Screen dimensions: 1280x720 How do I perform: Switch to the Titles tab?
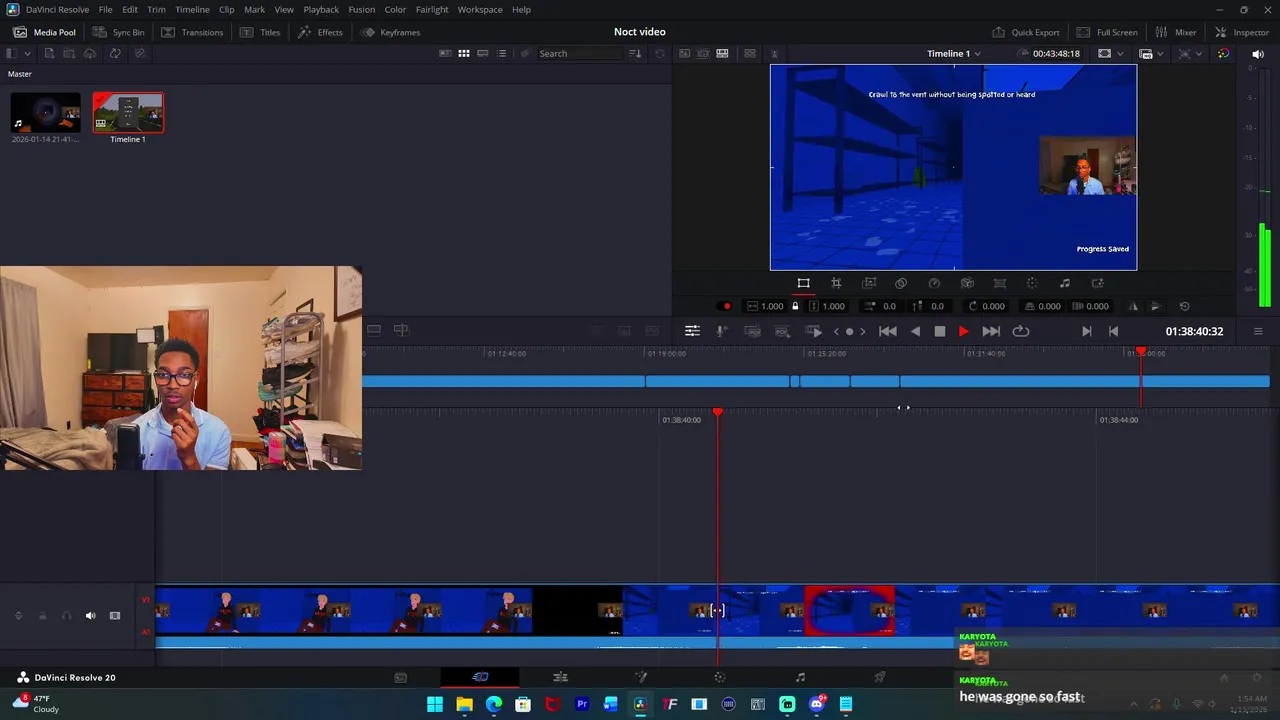coord(260,32)
